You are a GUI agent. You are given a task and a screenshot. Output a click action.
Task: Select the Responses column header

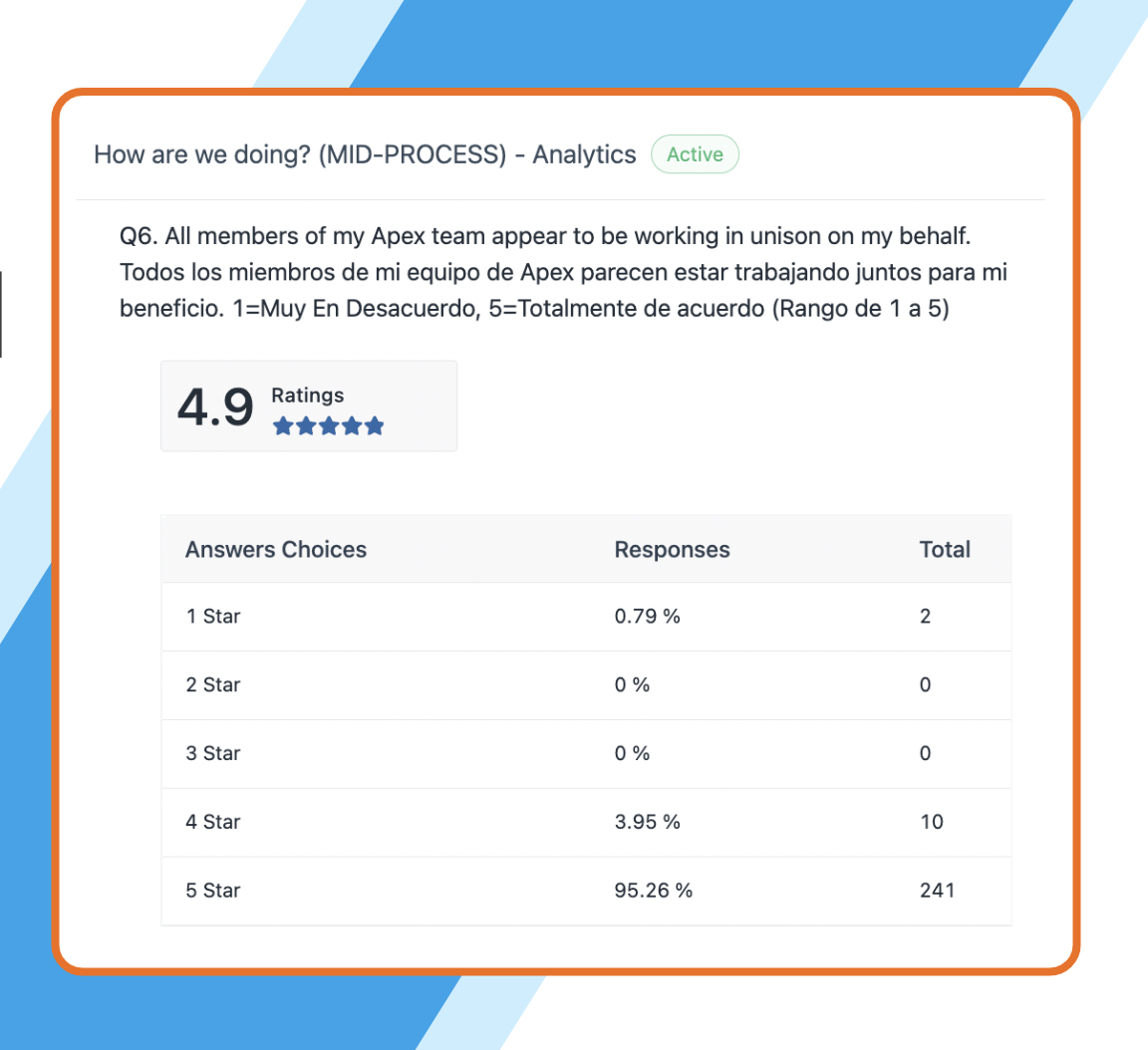[672, 550]
